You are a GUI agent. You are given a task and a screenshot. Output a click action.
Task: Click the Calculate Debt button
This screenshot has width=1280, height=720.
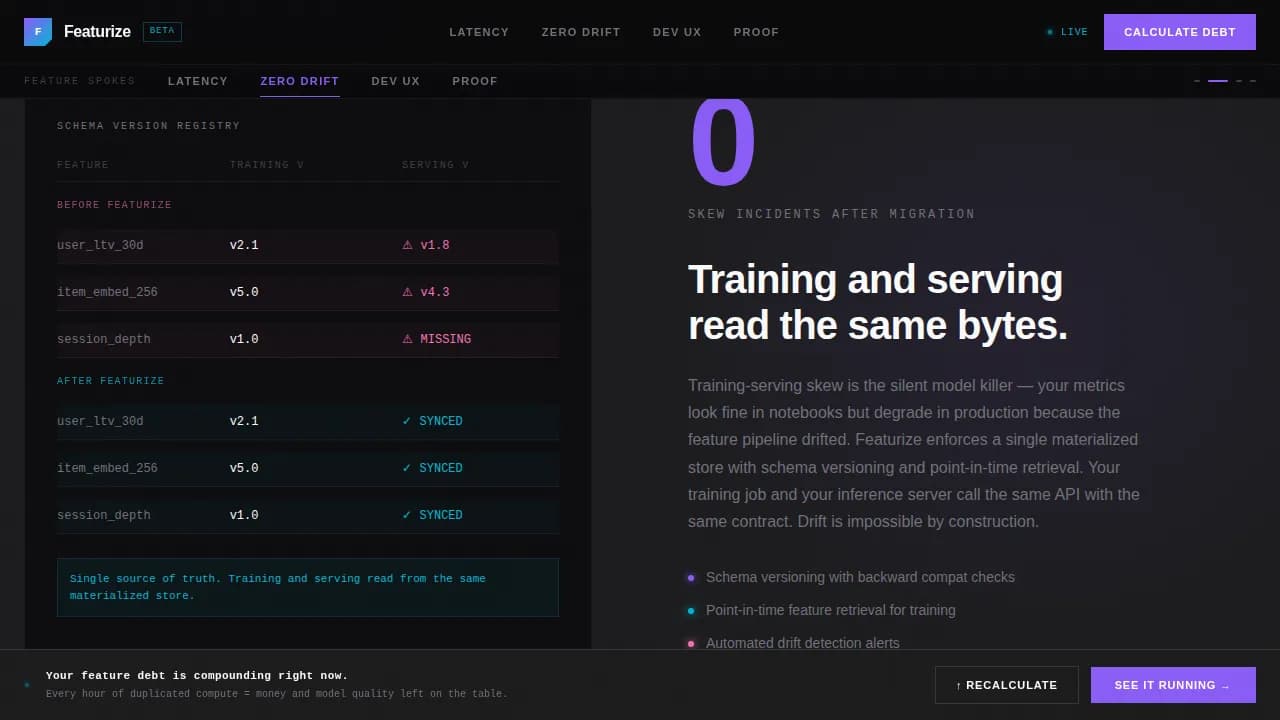click(x=1180, y=32)
